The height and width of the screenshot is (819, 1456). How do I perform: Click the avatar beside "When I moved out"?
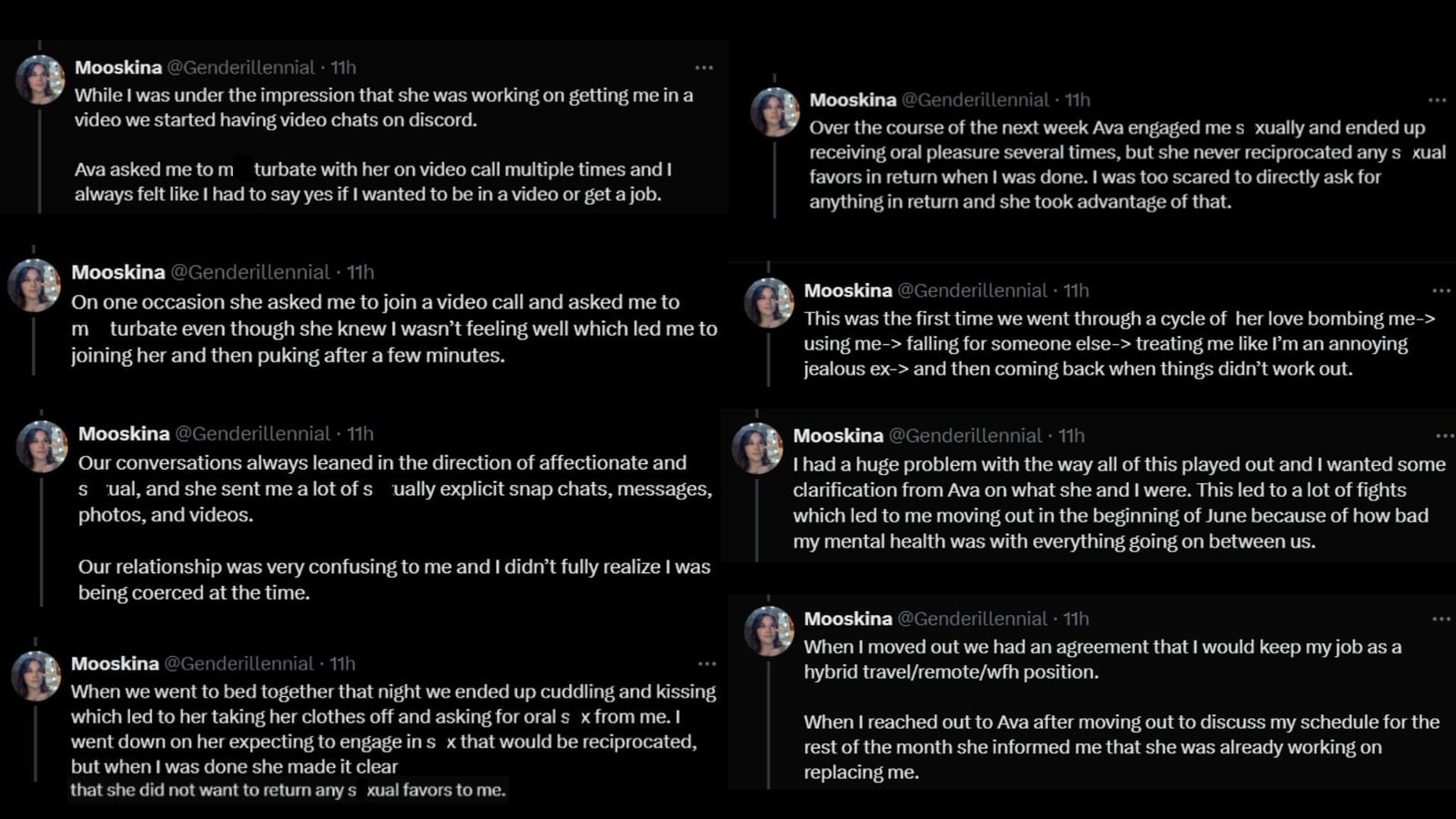[x=769, y=631]
